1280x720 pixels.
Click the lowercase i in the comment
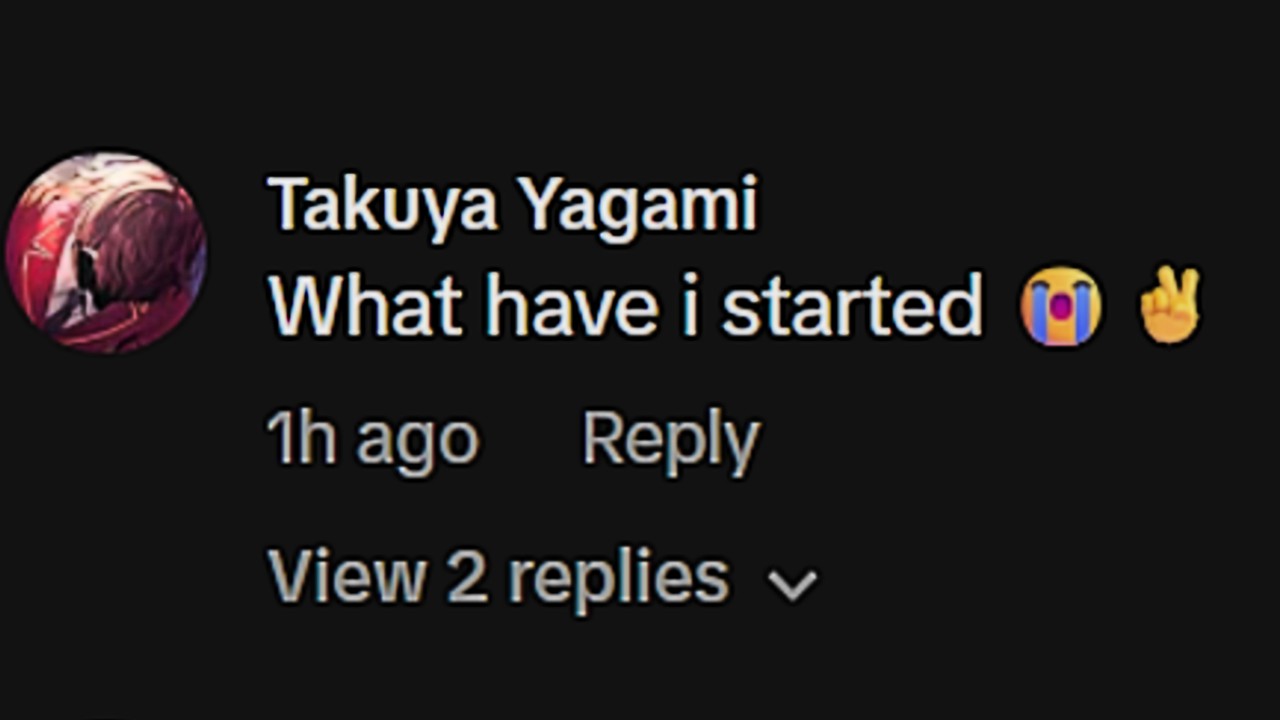689,305
